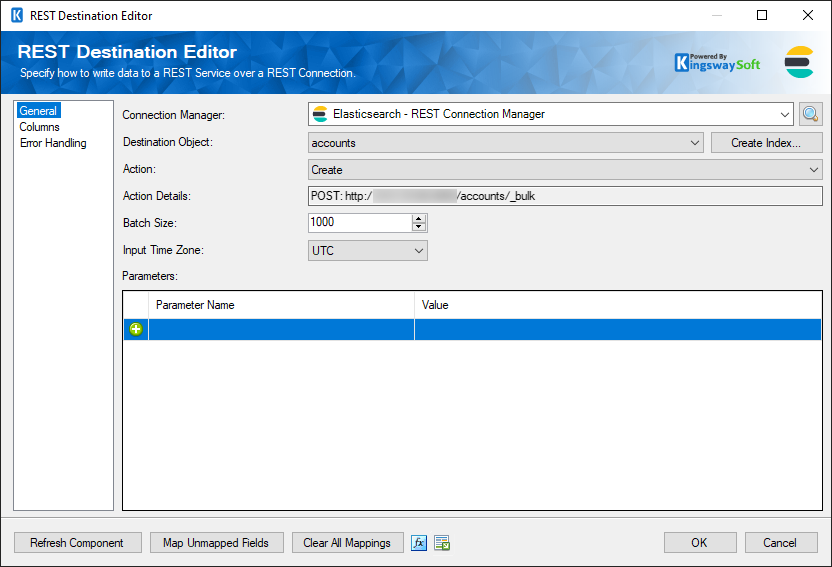This screenshot has height=567, width=832.
Task: Click the documentation table icon beside fx
Action: point(442,543)
